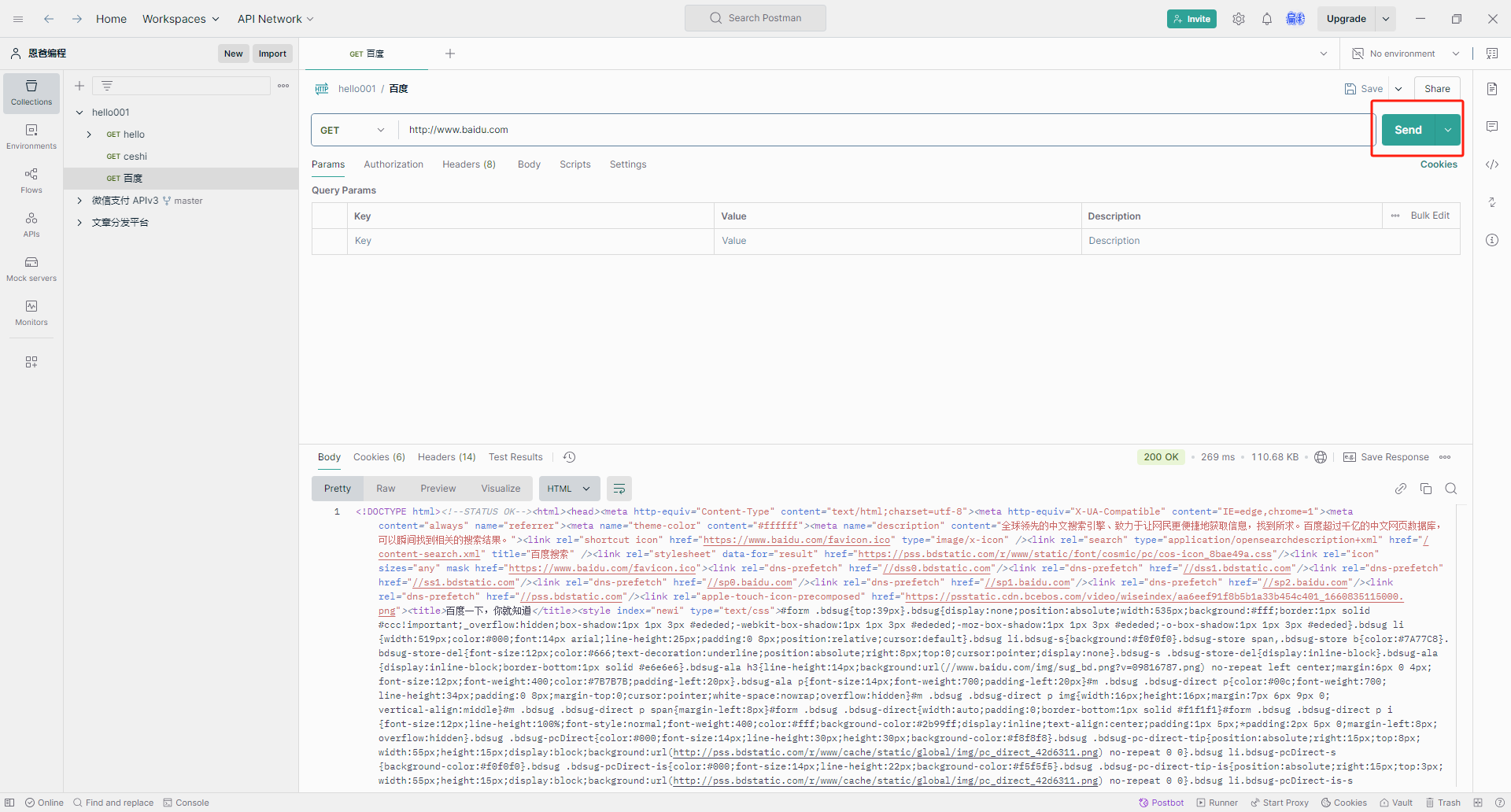Open the Collections sidebar section
1511x812 pixels.
(31, 93)
